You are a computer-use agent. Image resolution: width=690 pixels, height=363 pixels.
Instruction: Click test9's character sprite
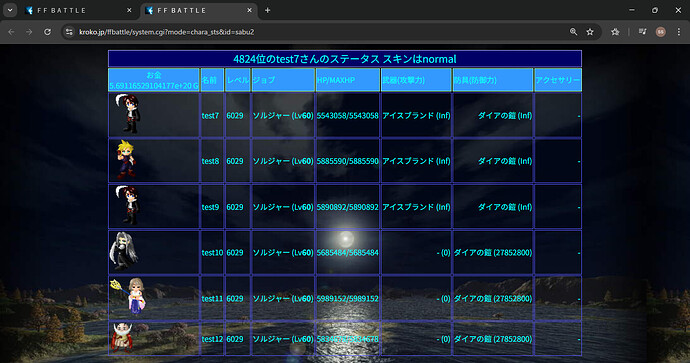[x=128, y=205]
